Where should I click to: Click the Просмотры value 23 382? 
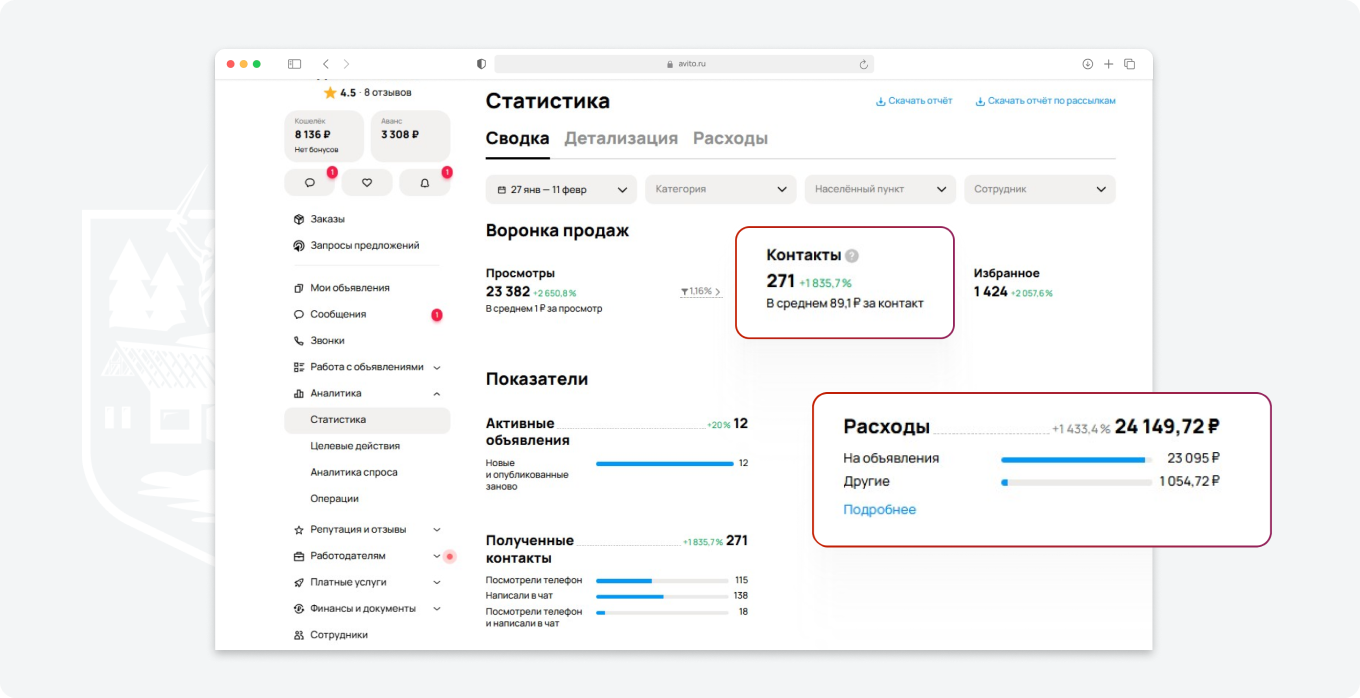tap(508, 292)
